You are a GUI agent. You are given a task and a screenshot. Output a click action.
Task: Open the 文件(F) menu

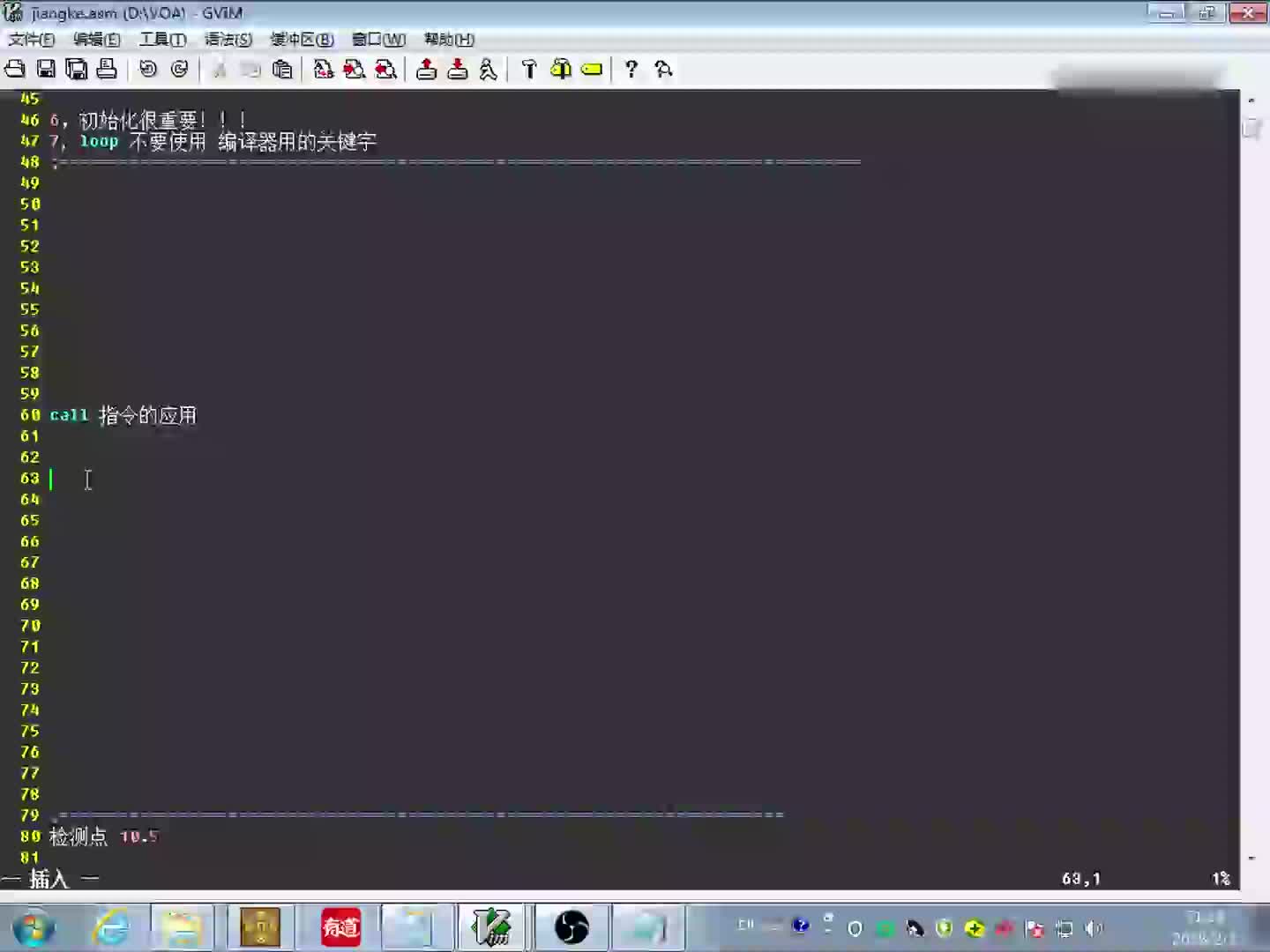pos(32,39)
